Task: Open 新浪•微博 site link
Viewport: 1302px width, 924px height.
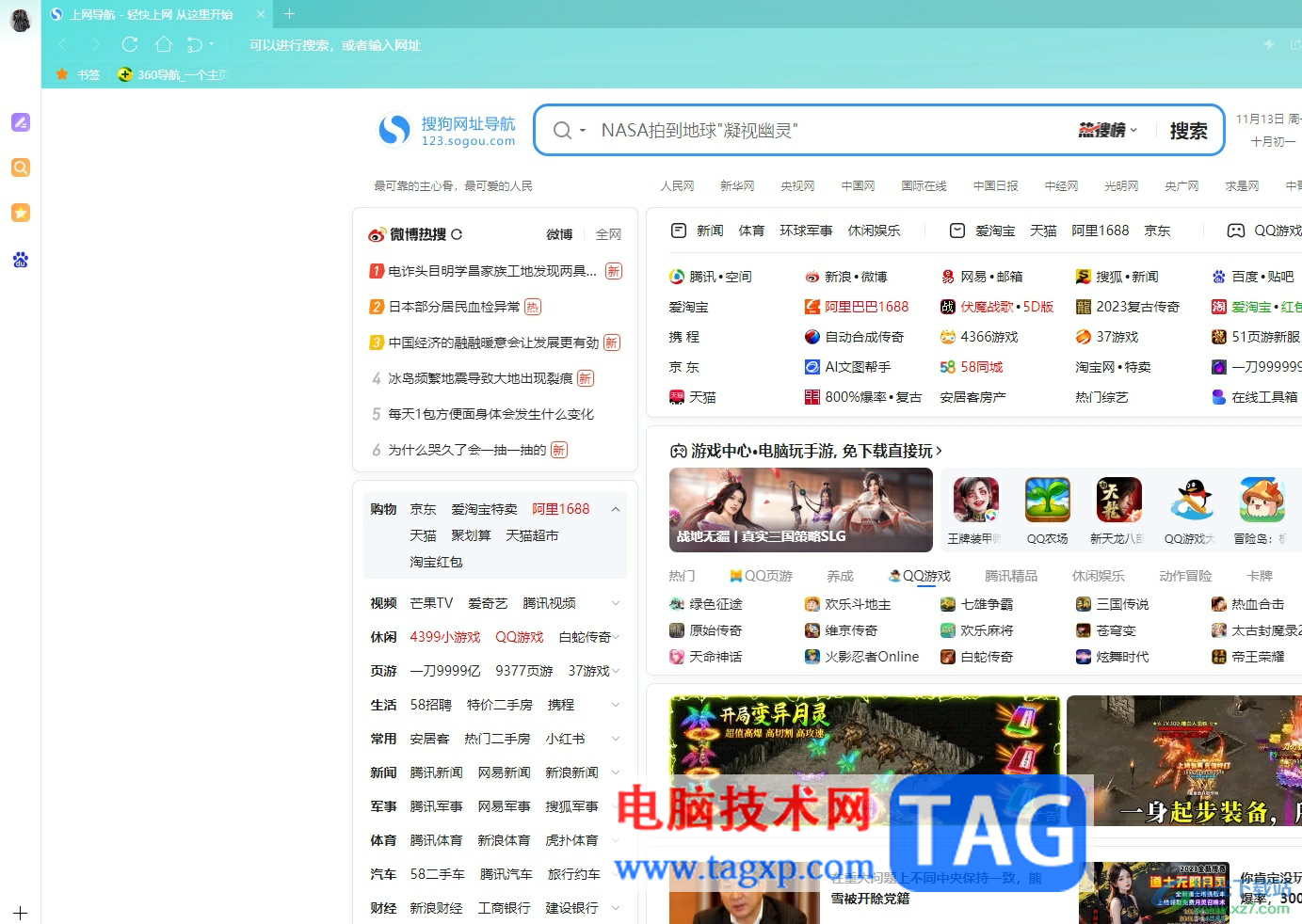Action: 845,277
